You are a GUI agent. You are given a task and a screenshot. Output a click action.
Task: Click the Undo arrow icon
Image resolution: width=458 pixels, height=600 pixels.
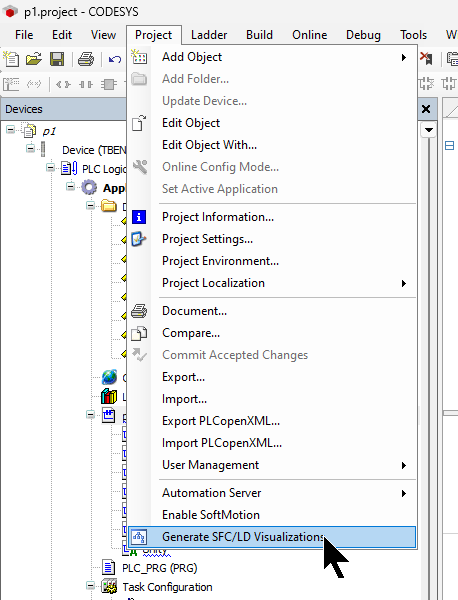tap(115, 59)
